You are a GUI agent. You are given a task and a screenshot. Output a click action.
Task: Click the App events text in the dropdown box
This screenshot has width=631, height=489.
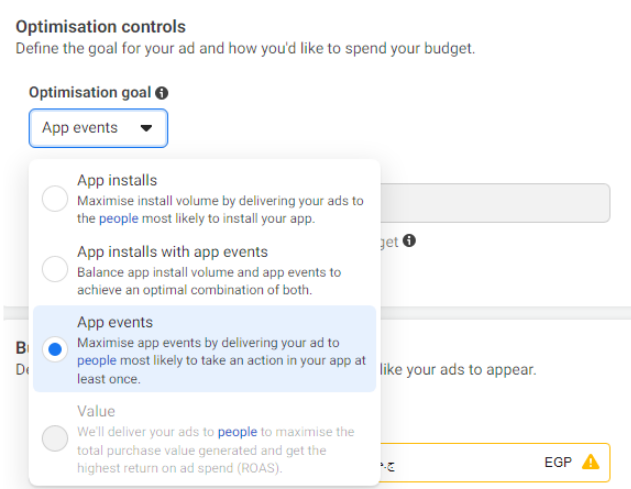80,128
